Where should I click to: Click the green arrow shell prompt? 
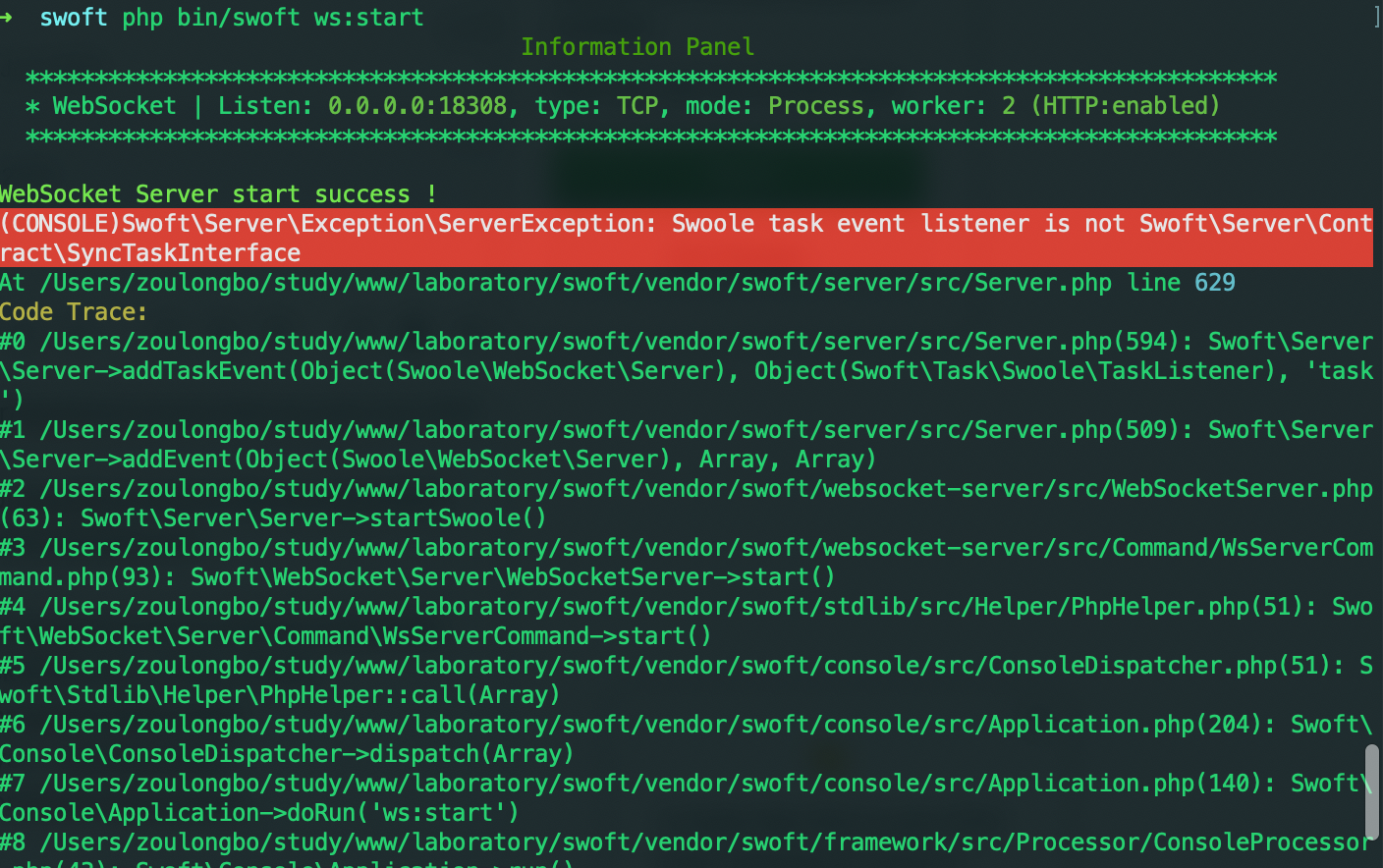[x=8, y=17]
